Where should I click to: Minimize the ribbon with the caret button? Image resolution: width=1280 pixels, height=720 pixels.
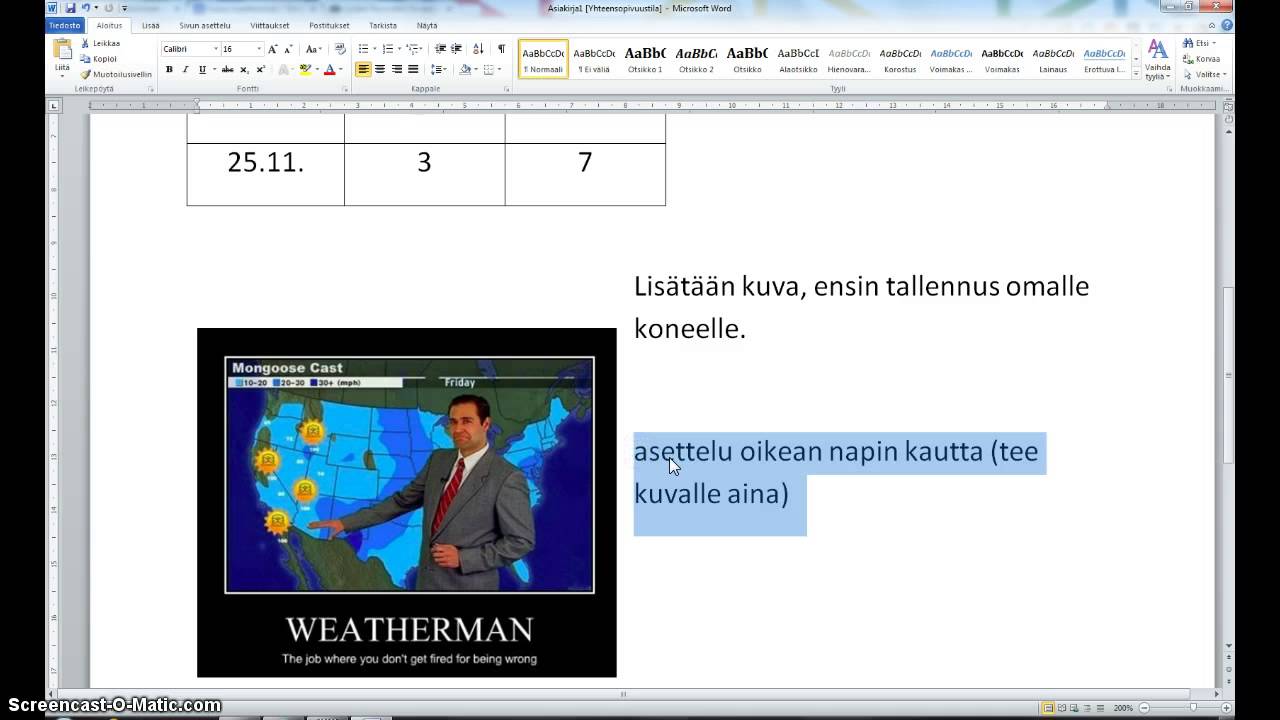[x=1214, y=25]
